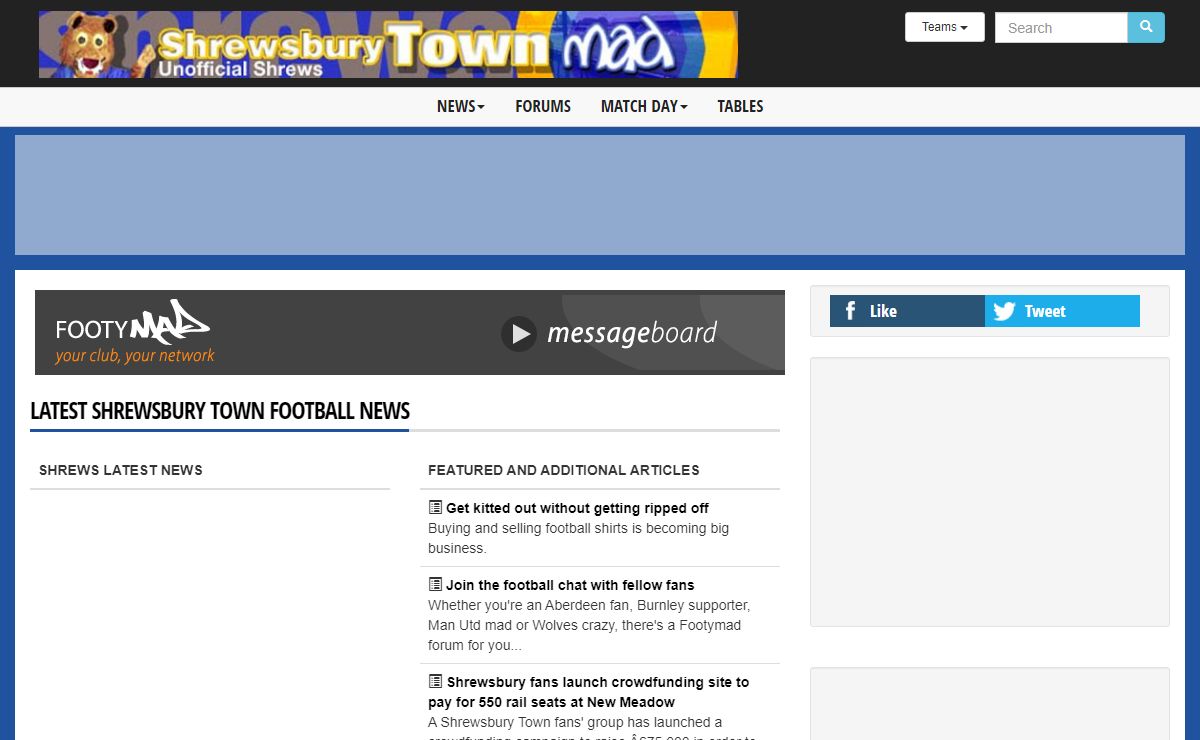Open 'Join the football chat with fellow fans' article
The image size is (1200, 740).
(570, 585)
